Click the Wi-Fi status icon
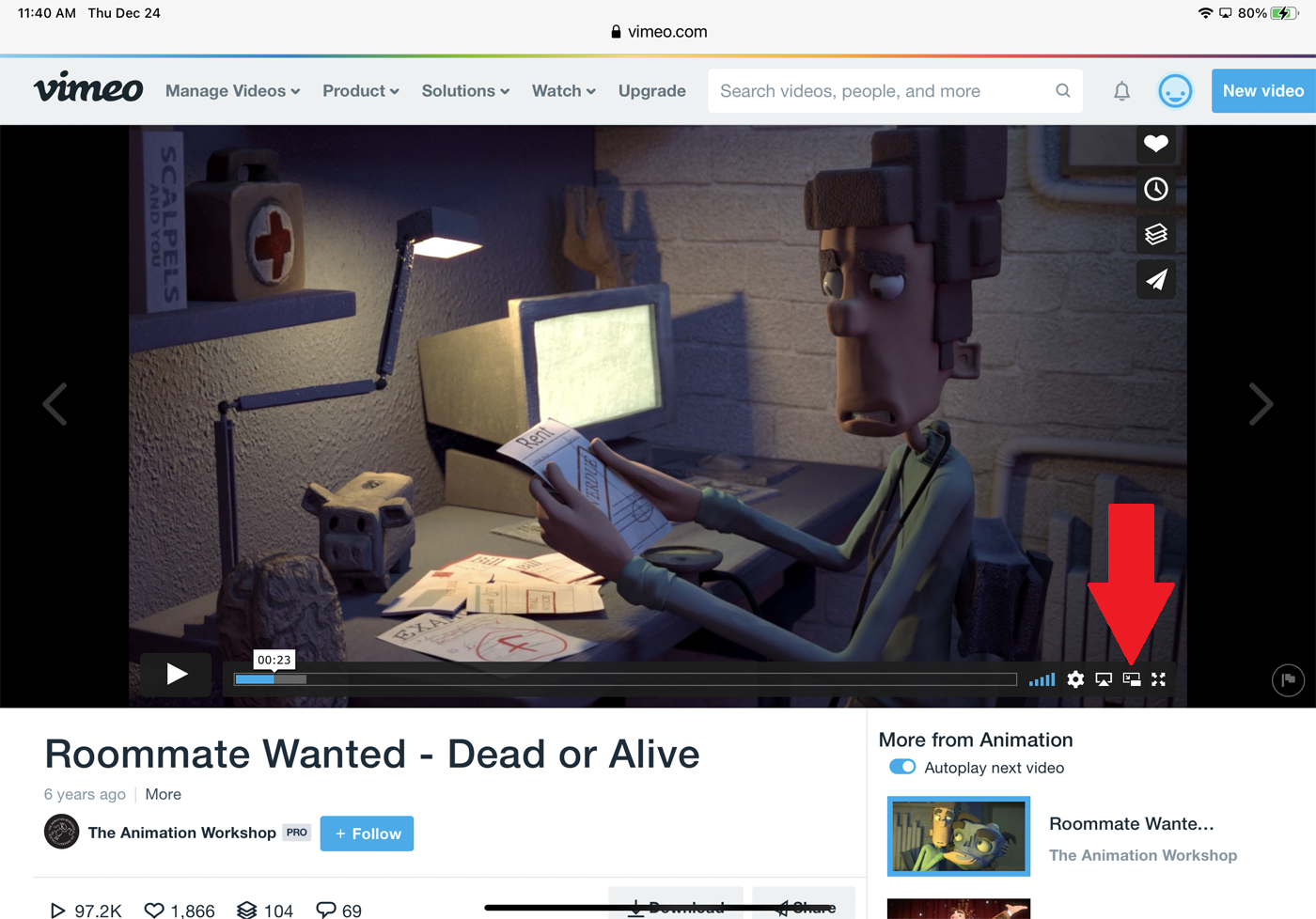The image size is (1316, 919). coord(1205,13)
